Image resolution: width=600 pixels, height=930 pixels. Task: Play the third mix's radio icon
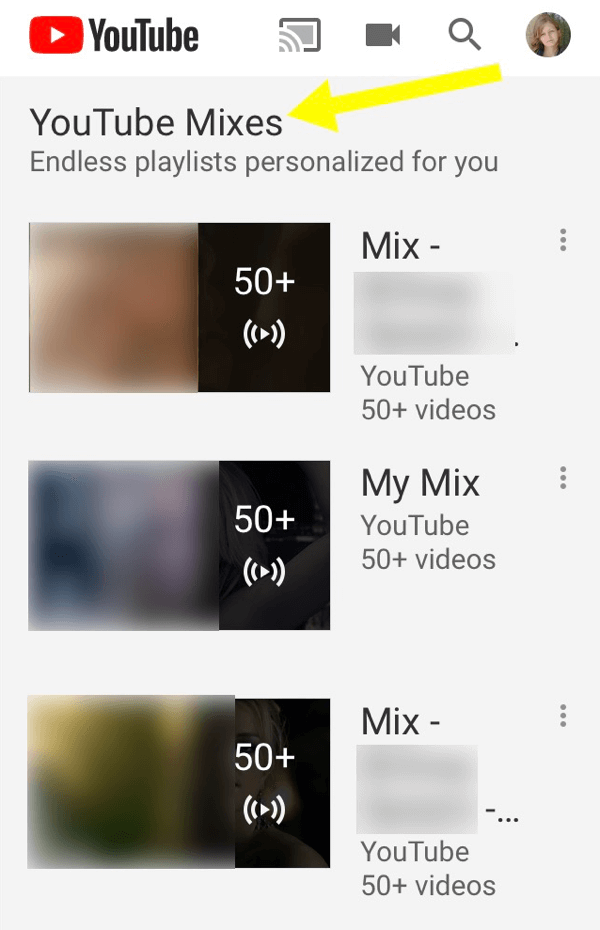click(x=264, y=810)
